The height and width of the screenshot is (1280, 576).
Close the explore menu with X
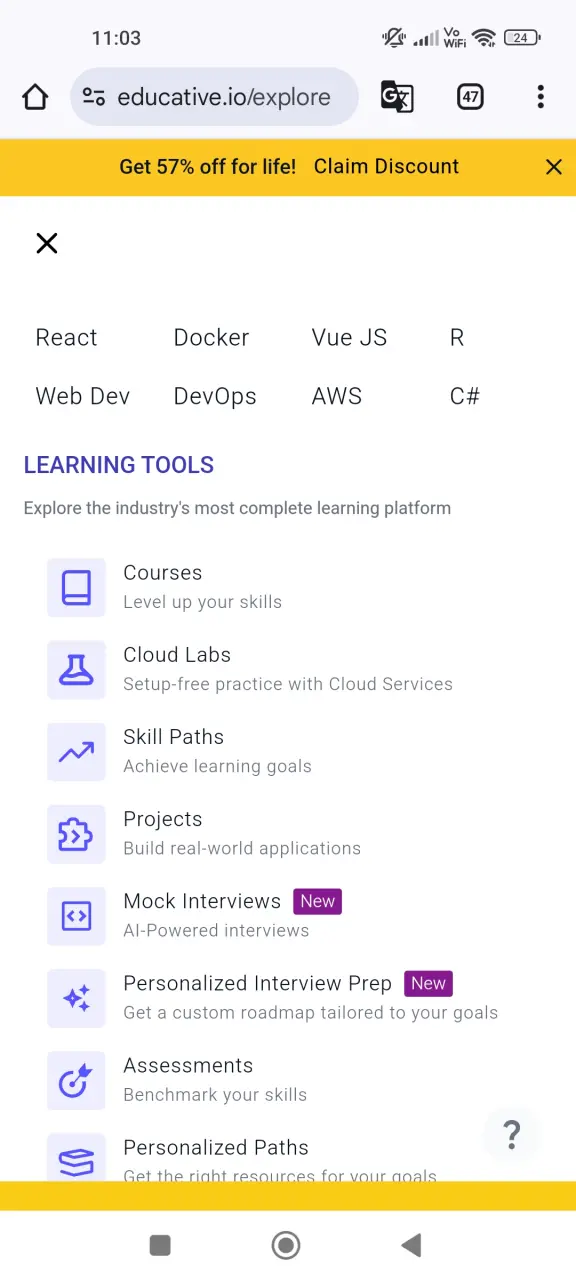(47, 243)
